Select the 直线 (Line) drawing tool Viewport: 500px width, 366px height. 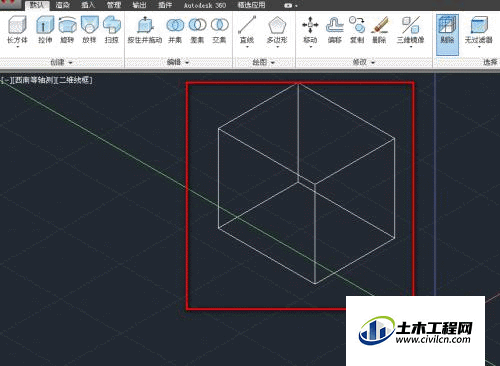pyautogui.click(x=247, y=29)
